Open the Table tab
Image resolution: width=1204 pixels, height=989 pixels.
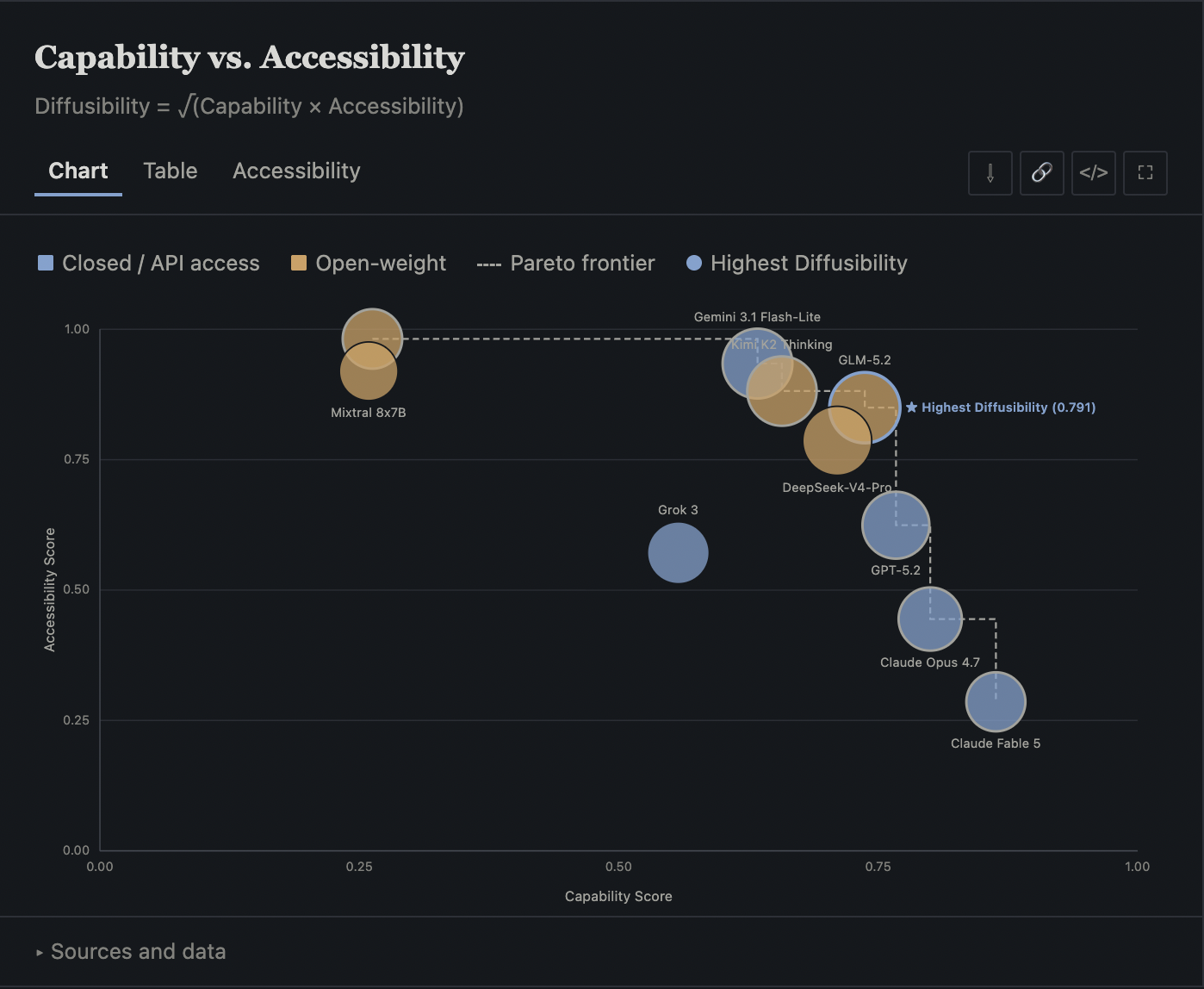coord(171,171)
